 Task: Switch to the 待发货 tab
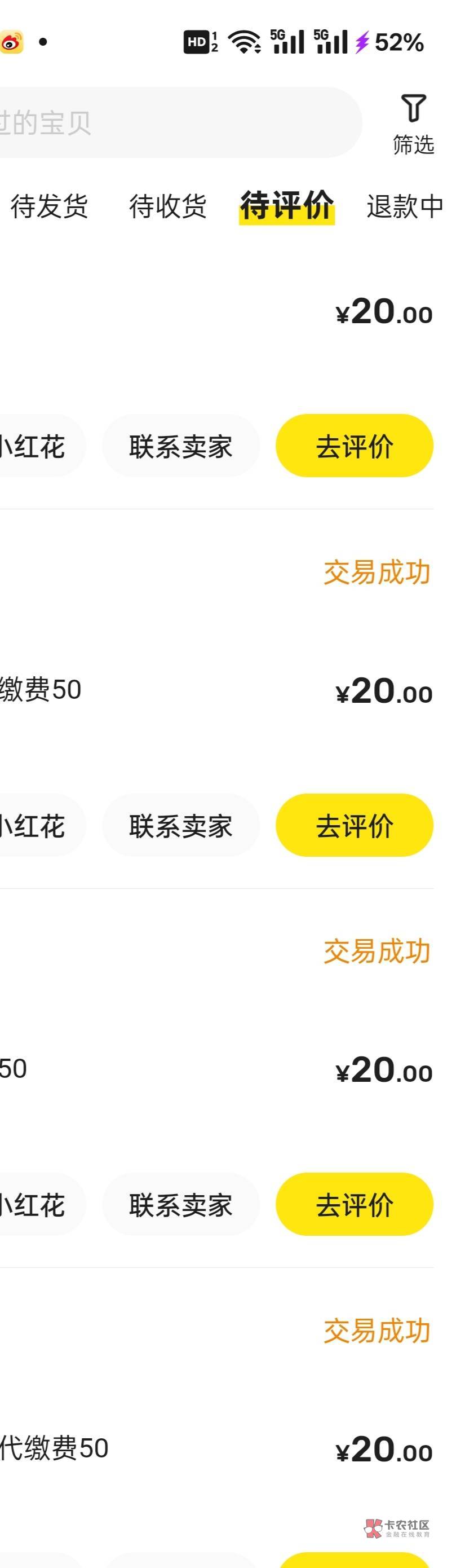(49, 206)
